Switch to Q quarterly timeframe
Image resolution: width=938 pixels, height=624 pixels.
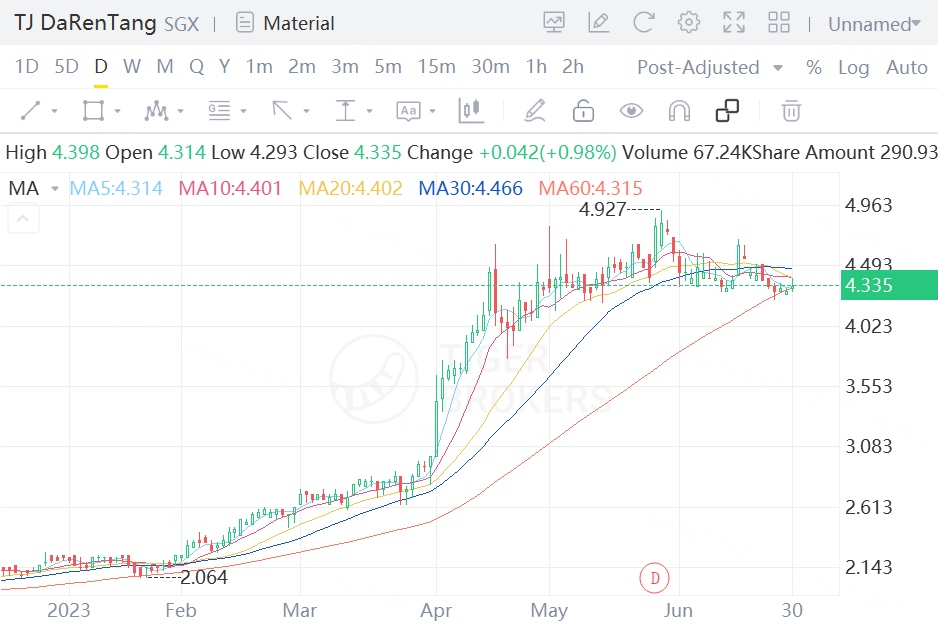click(x=196, y=66)
